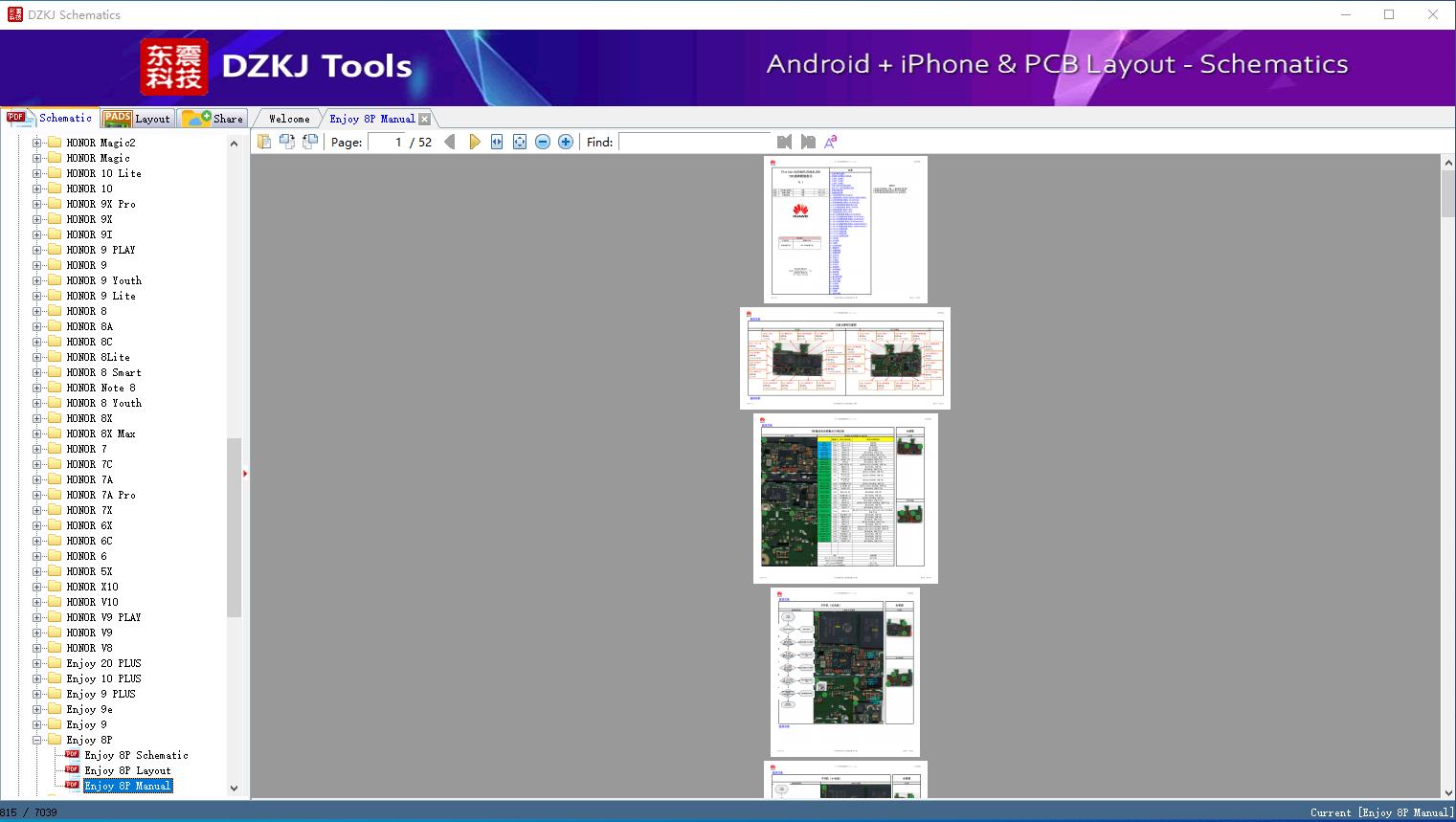Select the HONOR 6X folder
1456x822 pixels.
(89, 525)
